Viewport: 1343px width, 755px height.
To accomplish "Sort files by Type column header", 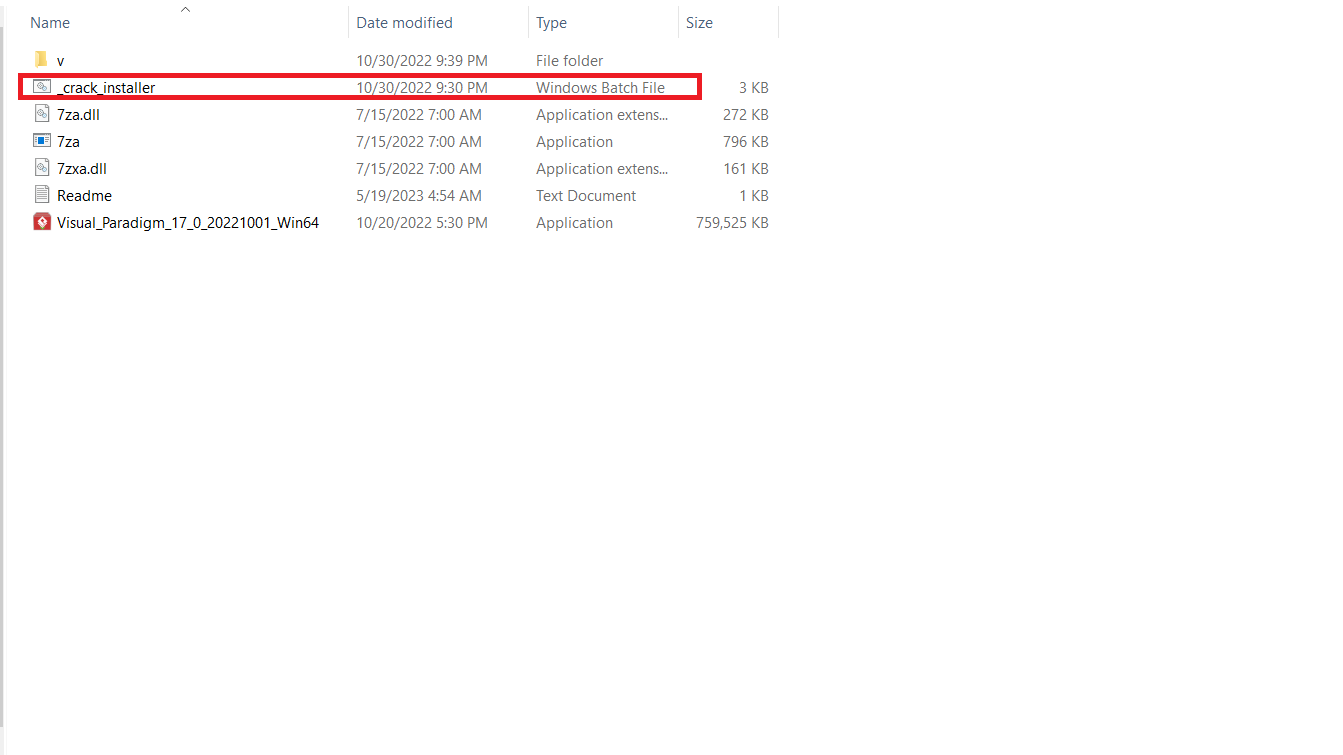I will pos(551,22).
